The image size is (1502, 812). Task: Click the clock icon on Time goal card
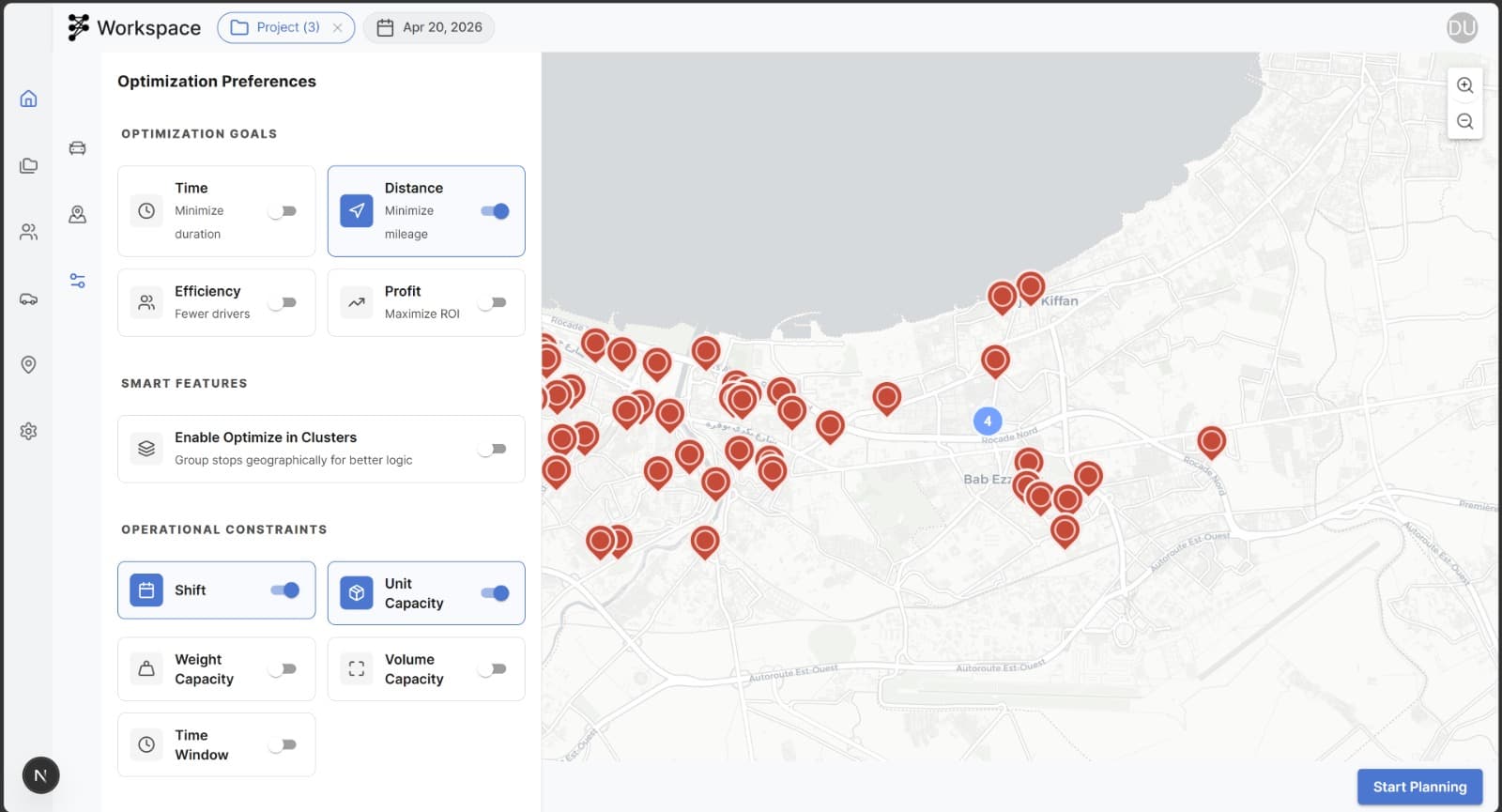146,211
